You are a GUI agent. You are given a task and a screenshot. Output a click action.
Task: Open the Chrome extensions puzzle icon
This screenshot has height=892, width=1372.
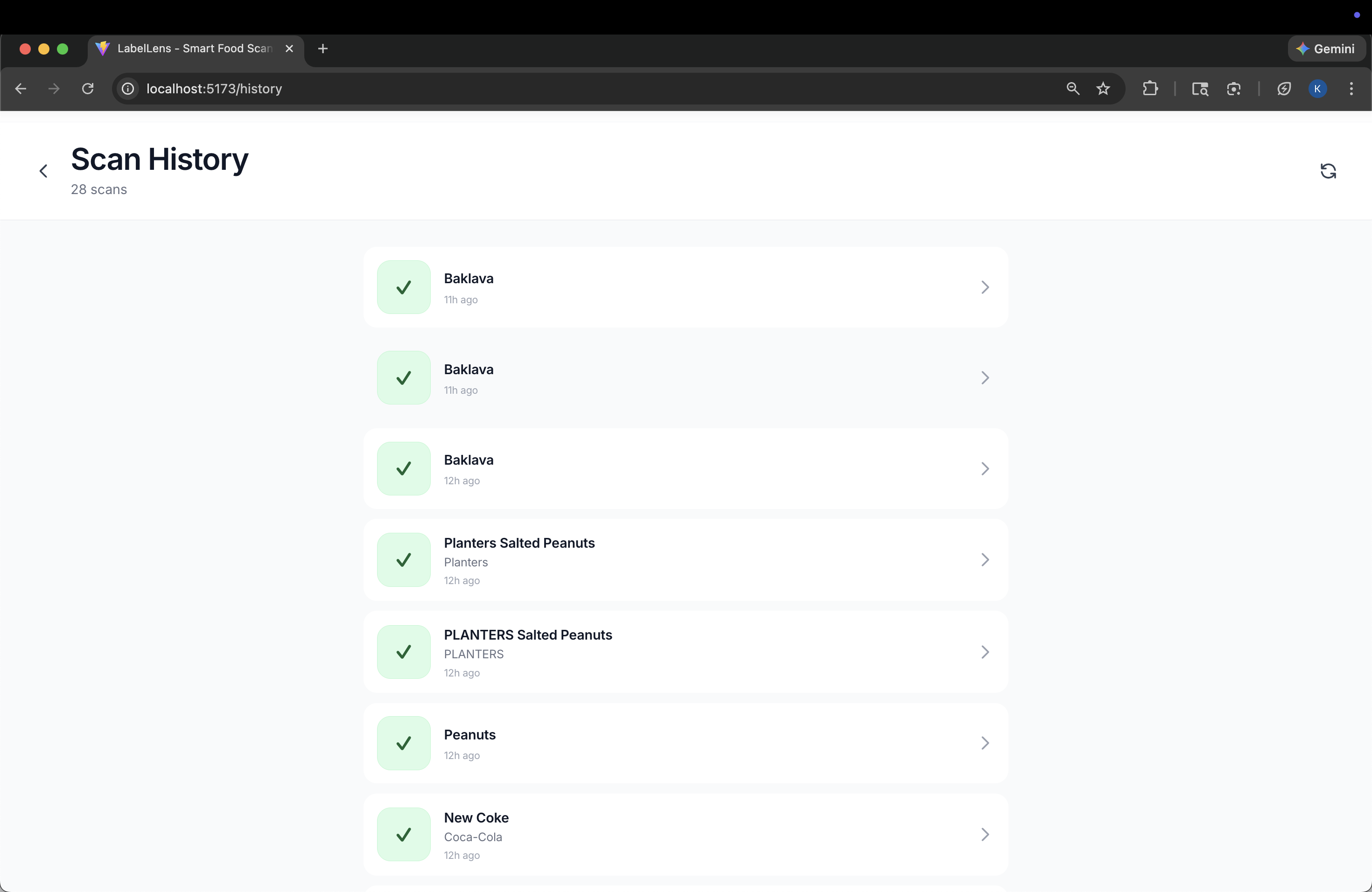tap(1150, 89)
